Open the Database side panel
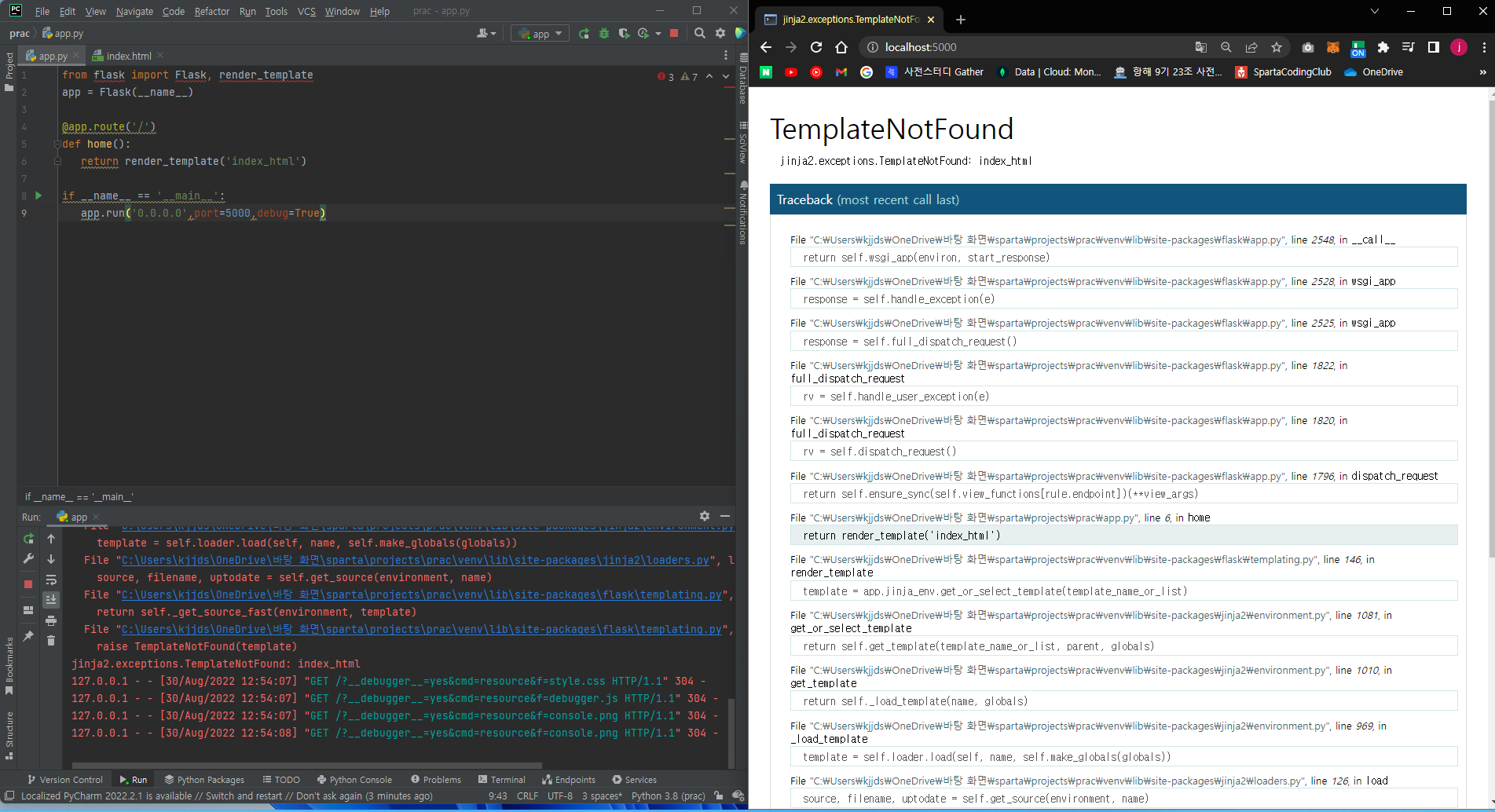Image resolution: width=1495 pixels, height=812 pixels. 743,79
